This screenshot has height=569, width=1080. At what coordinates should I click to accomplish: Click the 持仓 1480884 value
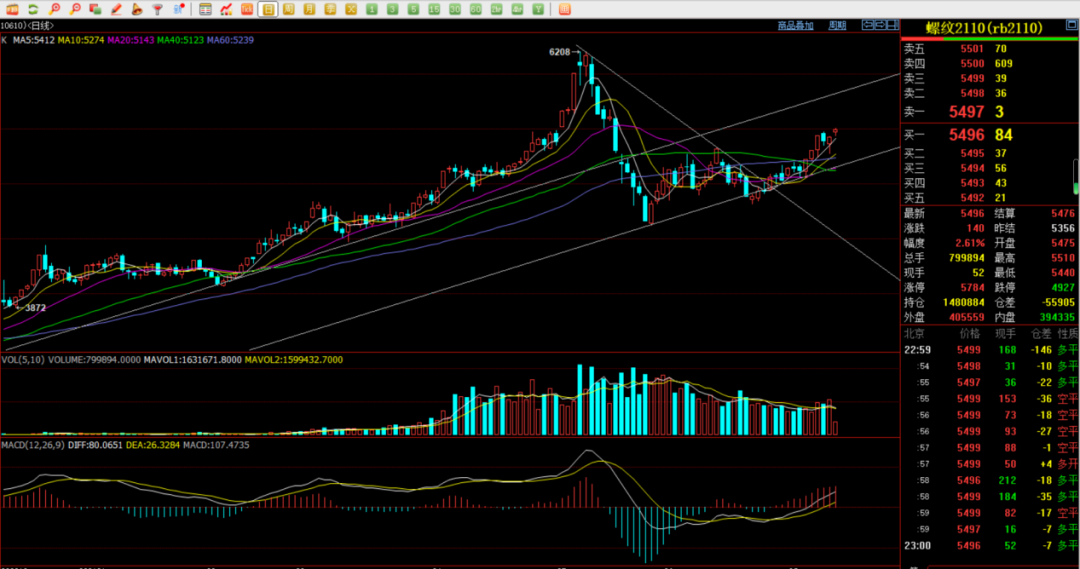(x=964, y=302)
